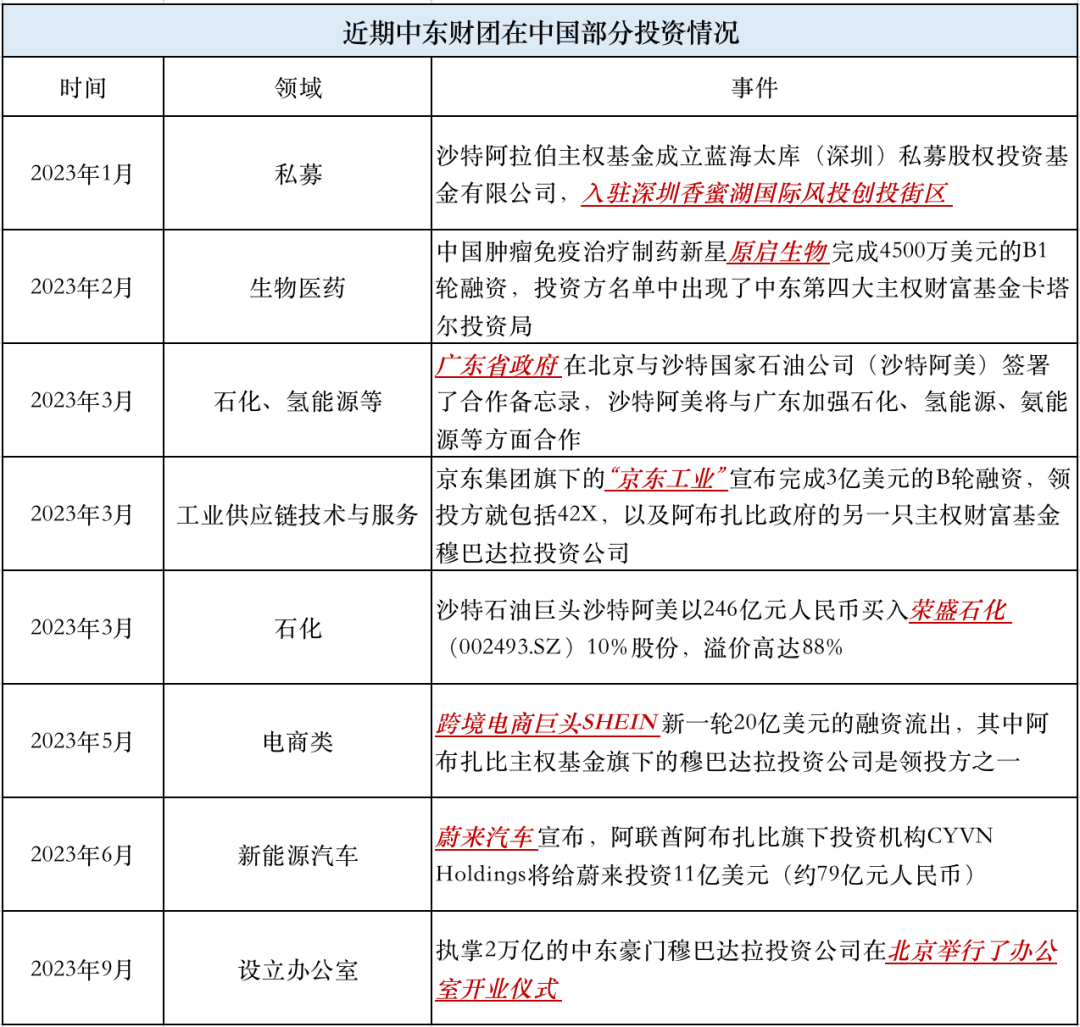Open the 荣盛石化 red link
The image size is (1080, 1027).
tap(959, 610)
